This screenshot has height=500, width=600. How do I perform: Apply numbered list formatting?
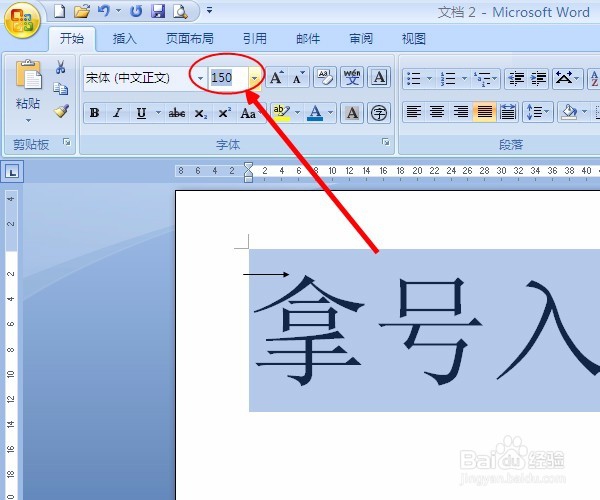tap(448, 78)
